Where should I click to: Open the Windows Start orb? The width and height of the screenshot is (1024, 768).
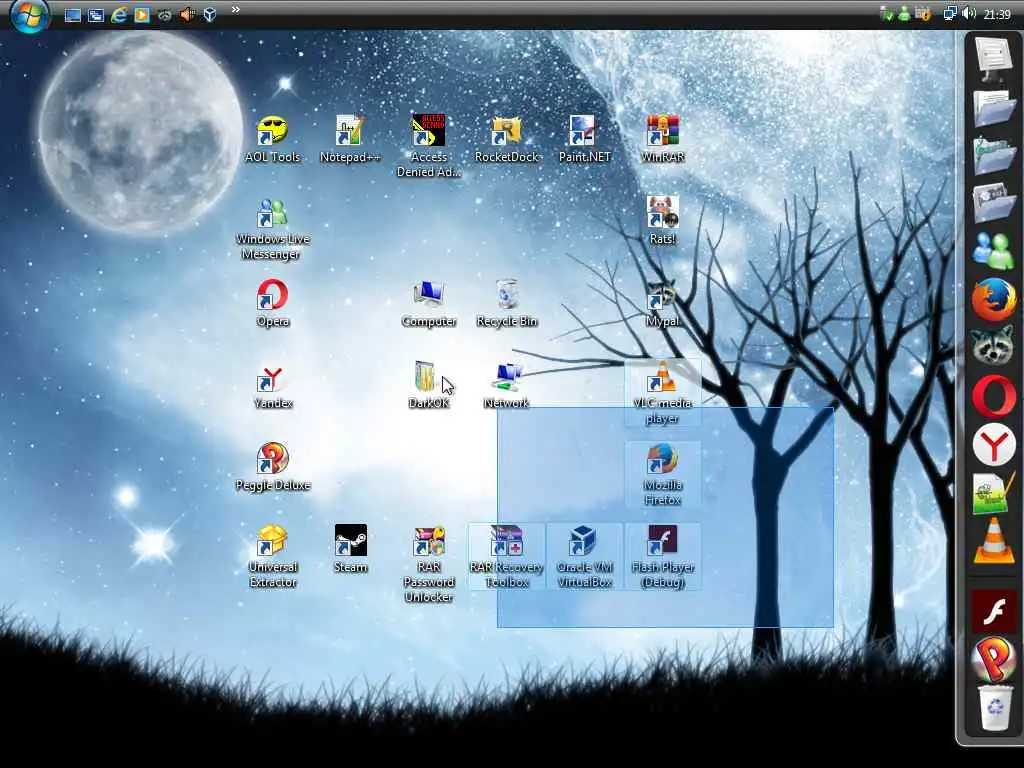30,15
